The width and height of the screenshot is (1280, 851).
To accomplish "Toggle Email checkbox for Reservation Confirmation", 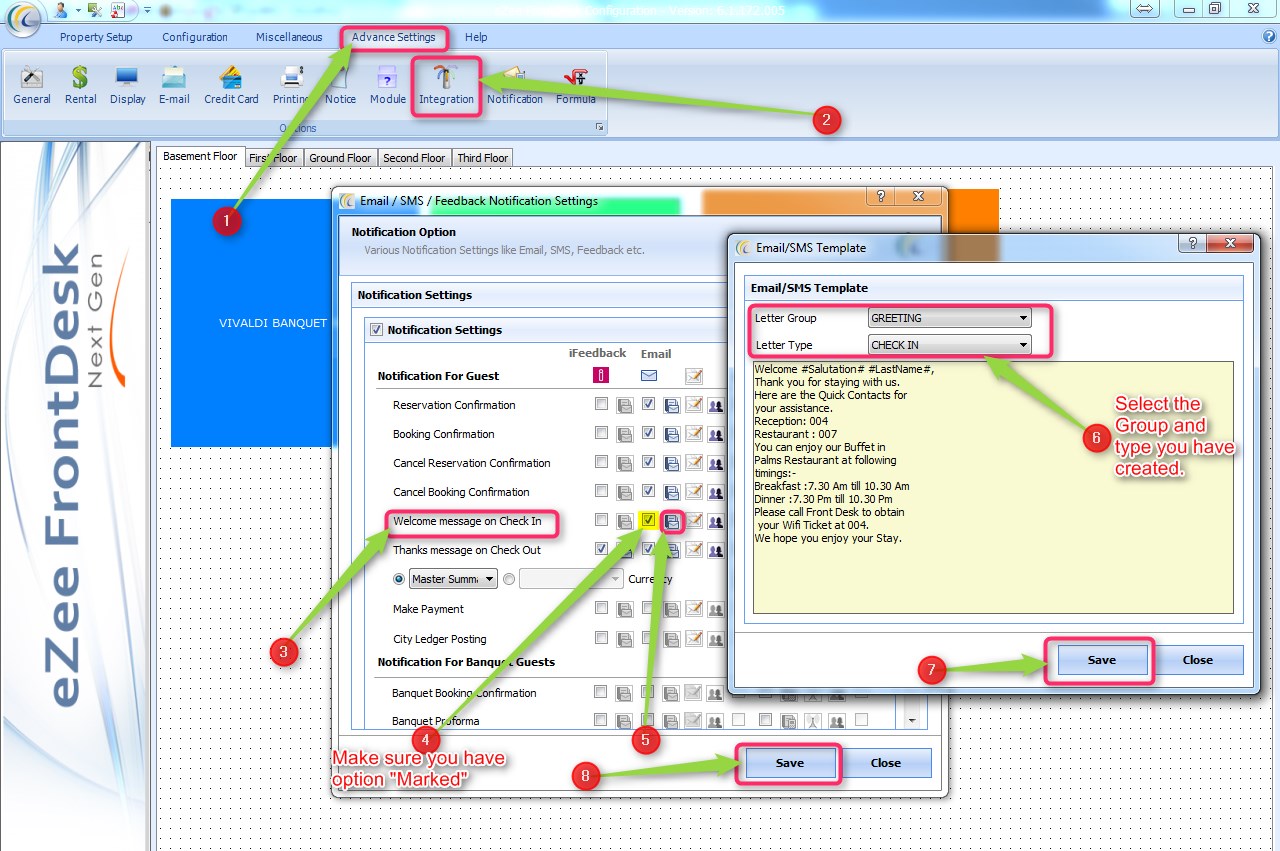I will (648, 405).
